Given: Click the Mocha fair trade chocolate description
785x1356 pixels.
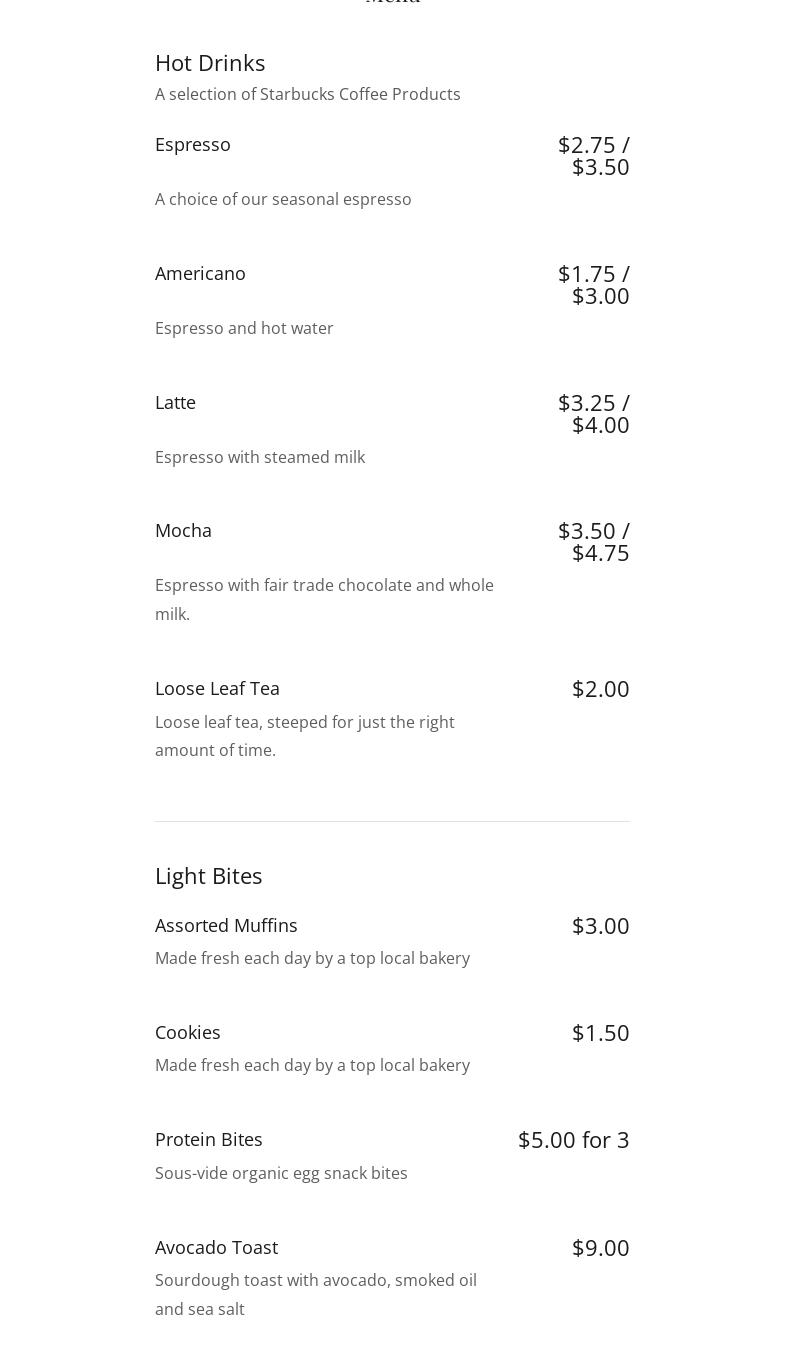Looking at the screenshot, I should [x=324, y=599].
